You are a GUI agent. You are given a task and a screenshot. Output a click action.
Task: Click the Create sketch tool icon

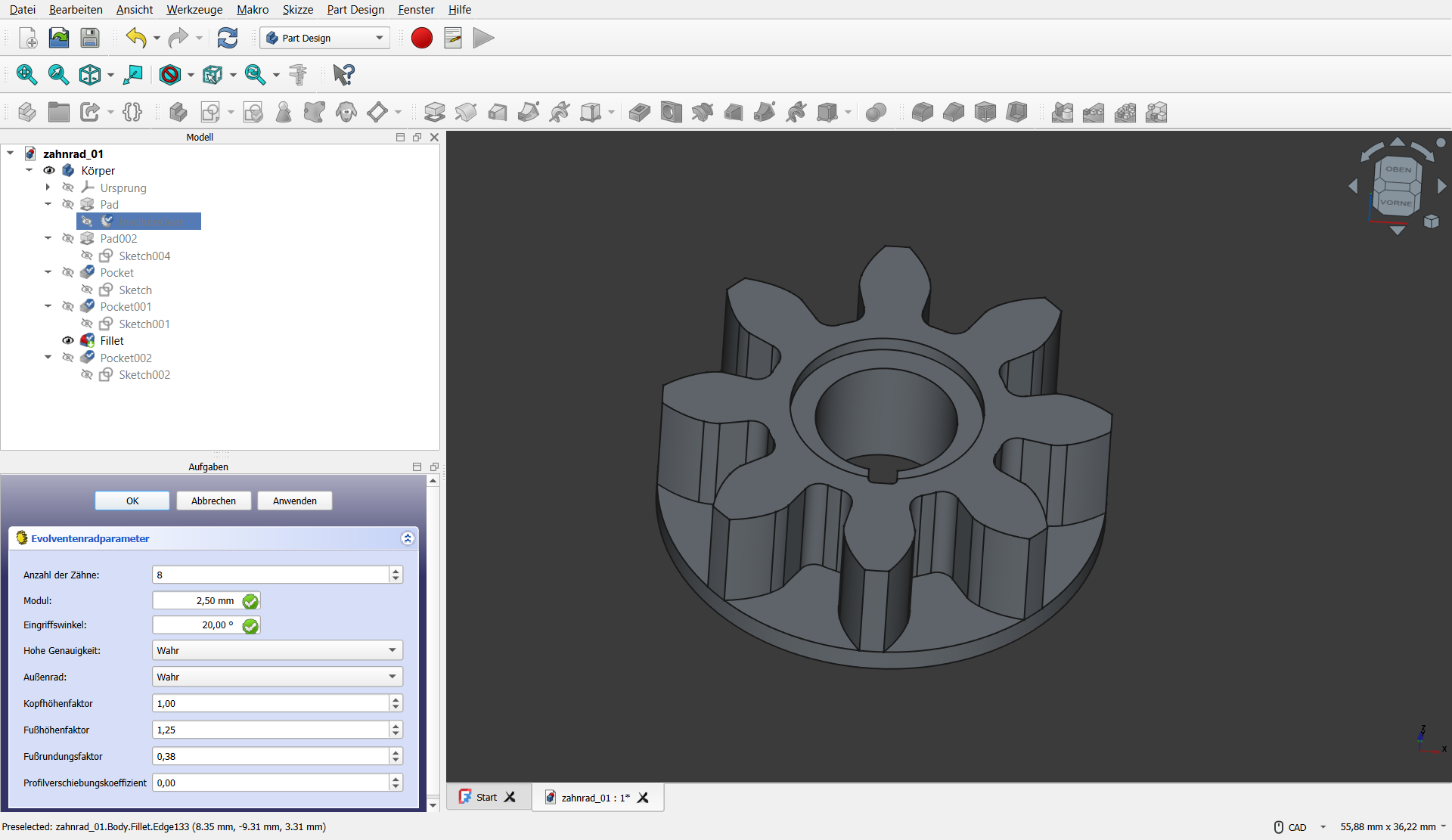coord(209,113)
